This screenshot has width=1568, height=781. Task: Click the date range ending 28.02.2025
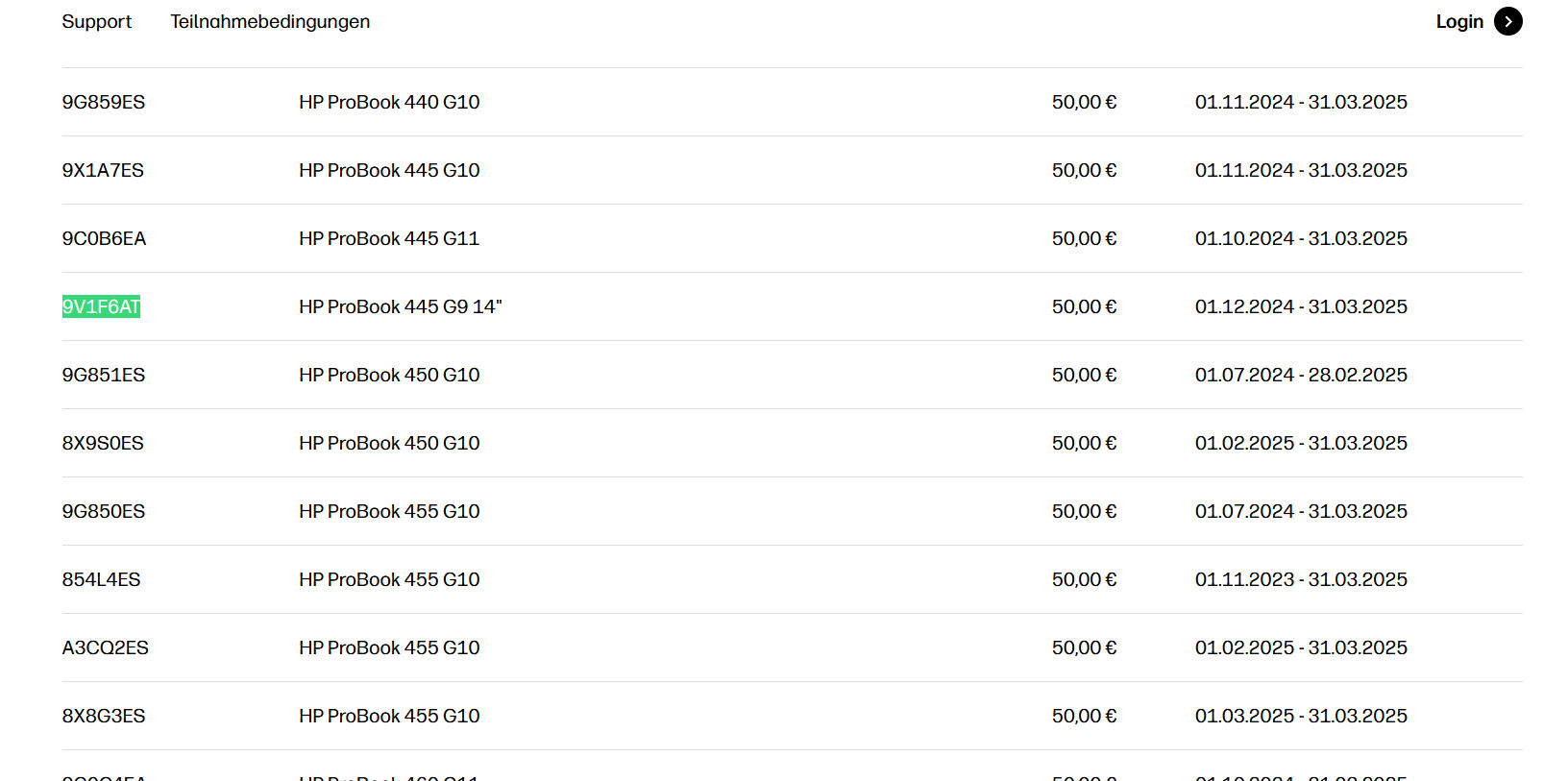pos(1301,375)
